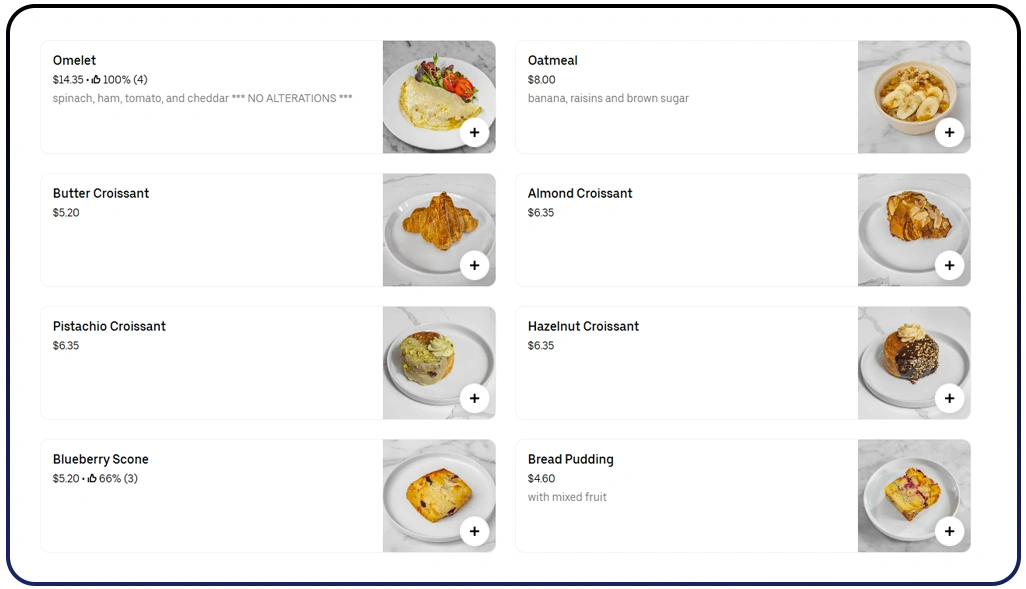
Task: Open the Omelet item details
Action: pos(73,60)
